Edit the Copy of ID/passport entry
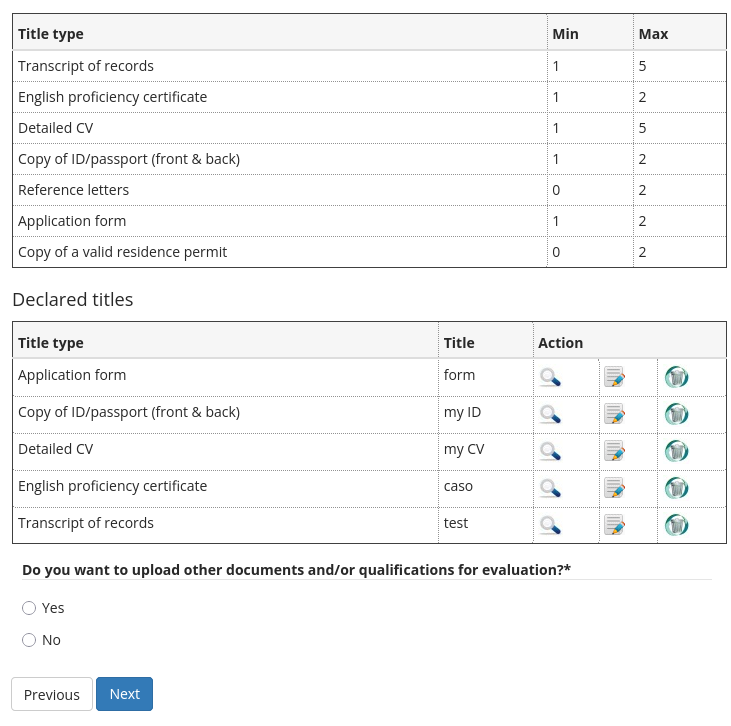The height and width of the screenshot is (726, 731). coord(615,414)
